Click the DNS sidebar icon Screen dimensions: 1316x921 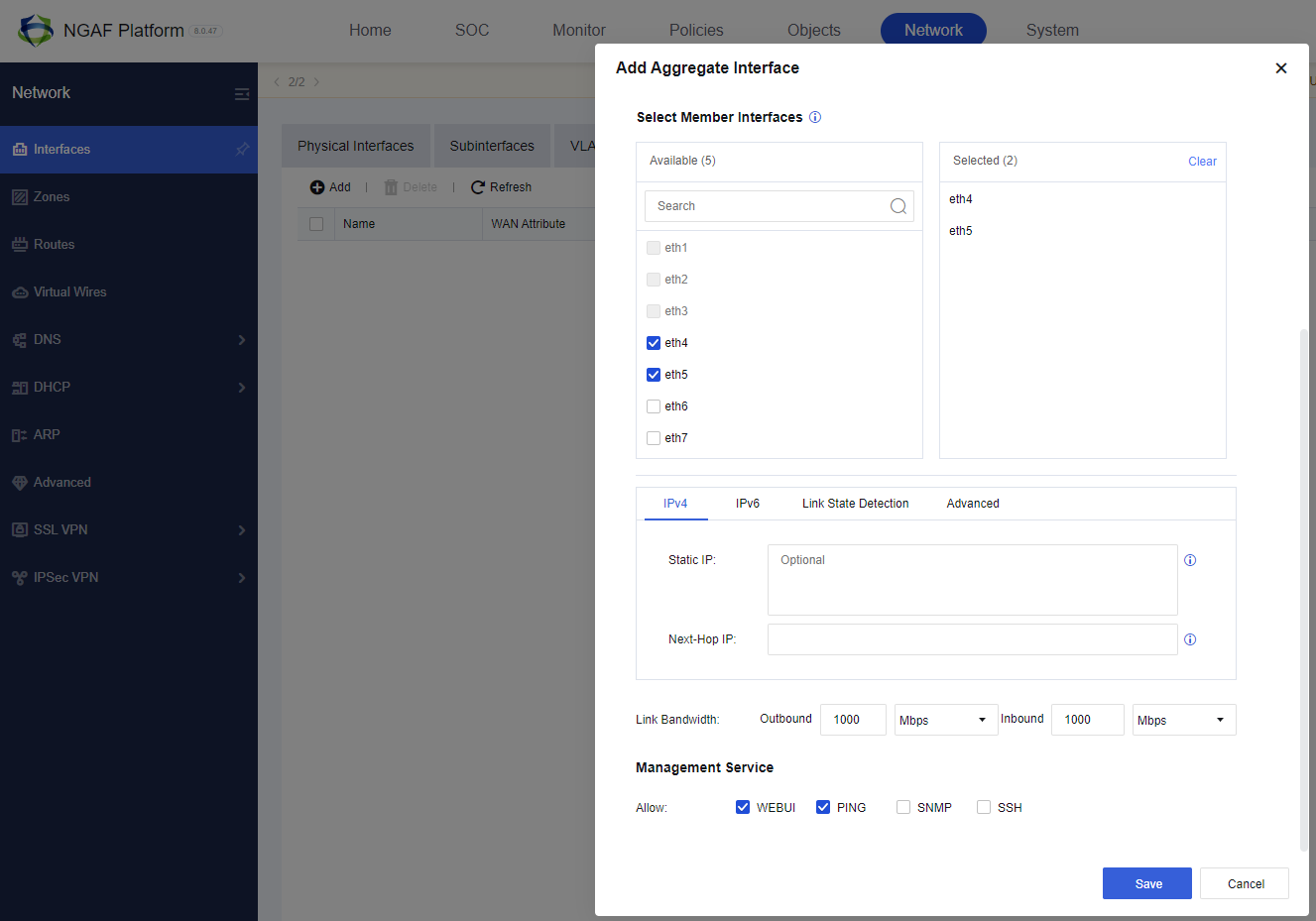[20, 340]
